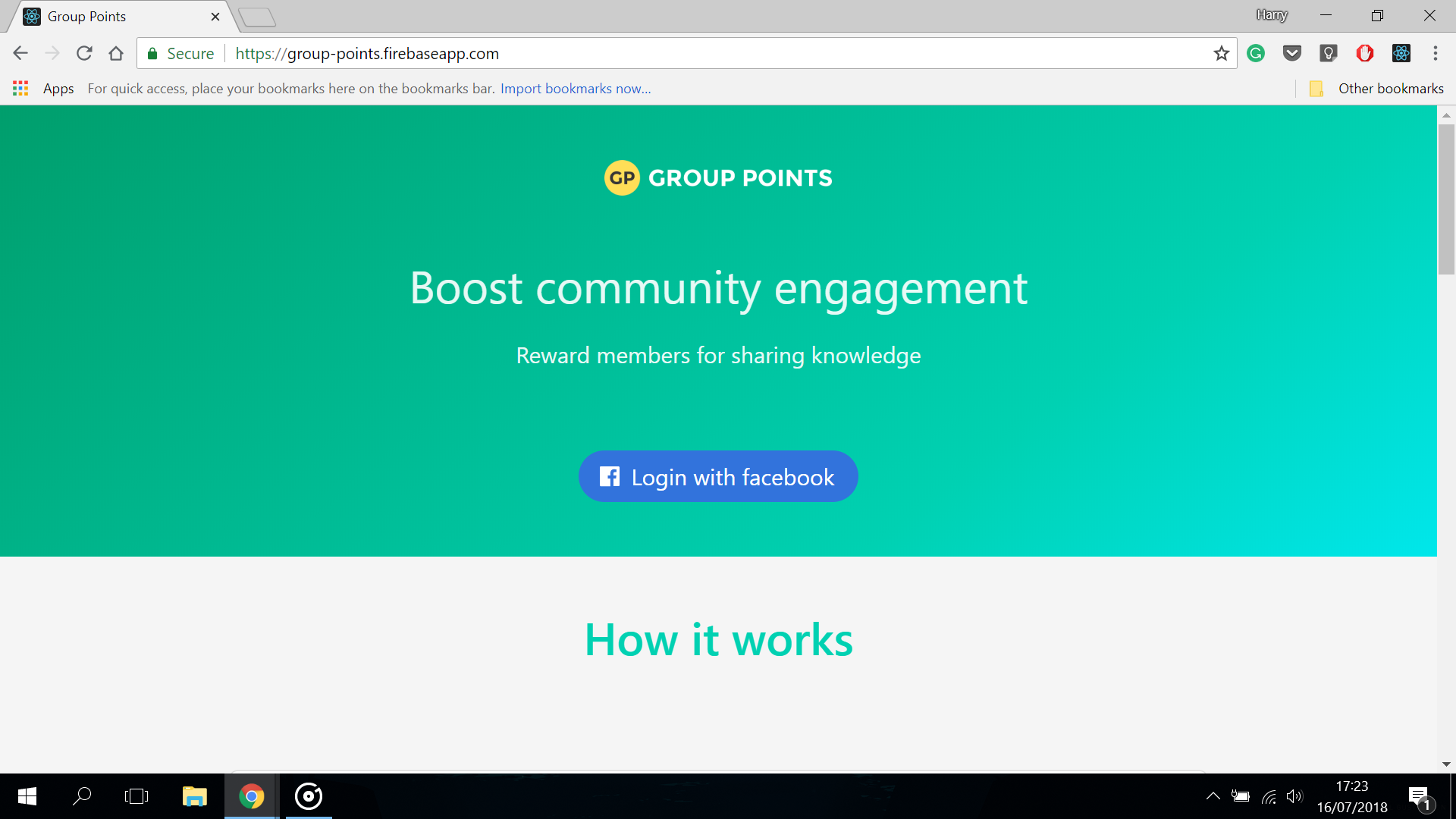1456x819 pixels.
Task: Reload the current page
Action: (x=84, y=53)
